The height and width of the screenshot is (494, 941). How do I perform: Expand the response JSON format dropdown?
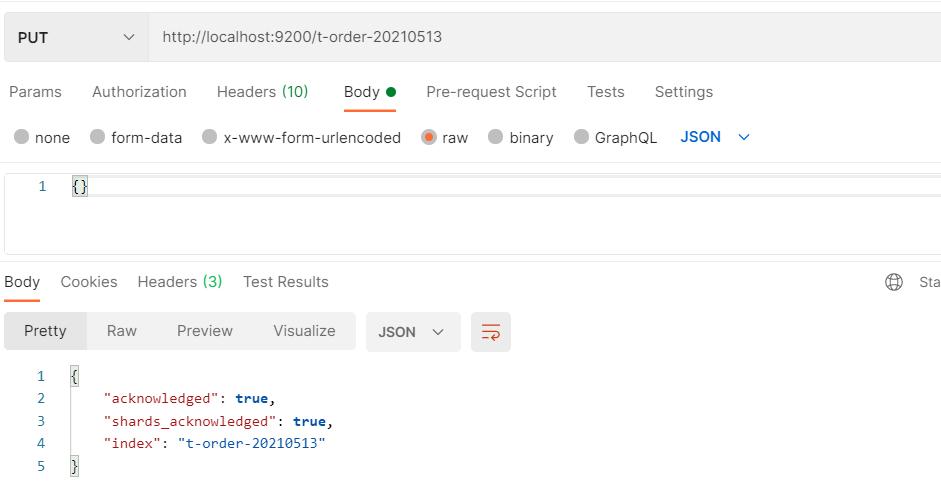(x=412, y=332)
